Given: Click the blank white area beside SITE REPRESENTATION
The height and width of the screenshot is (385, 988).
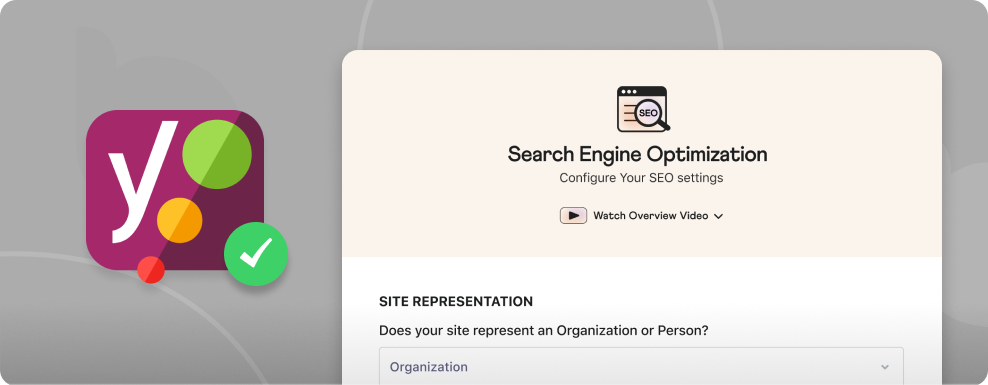Looking at the screenshot, I should click(725, 302).
